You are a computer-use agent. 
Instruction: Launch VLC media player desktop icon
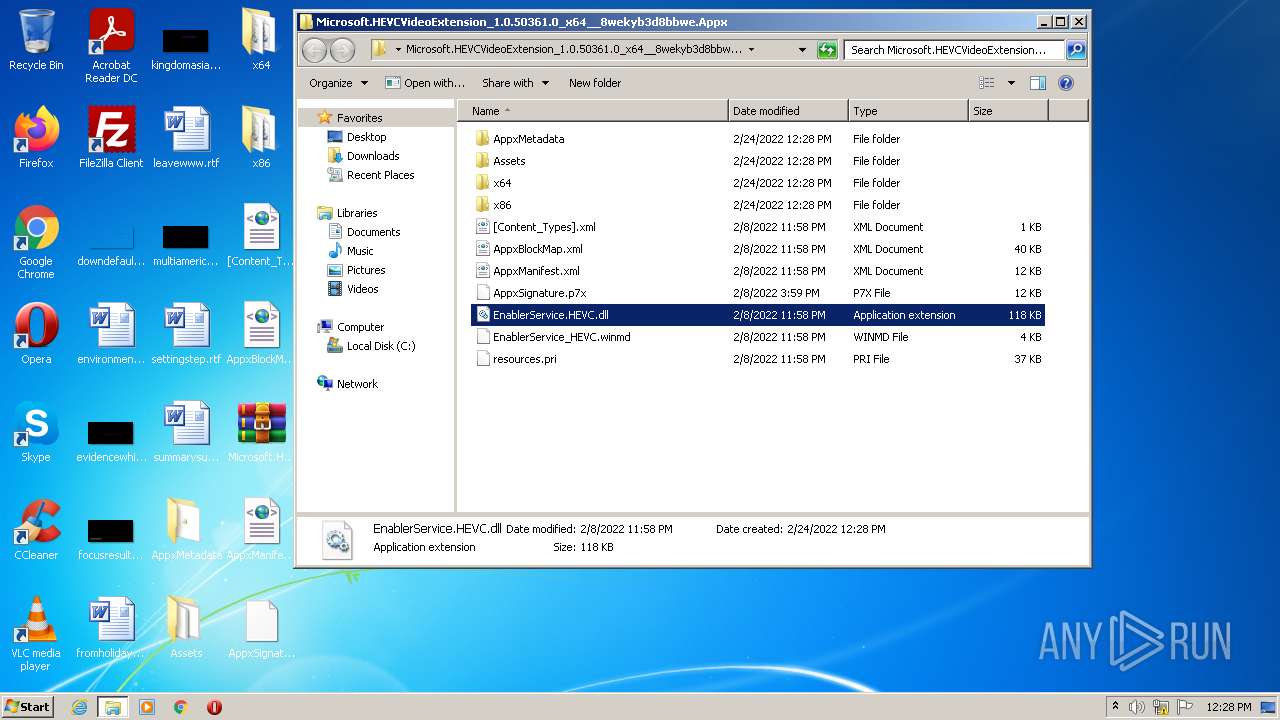(36, 633)
